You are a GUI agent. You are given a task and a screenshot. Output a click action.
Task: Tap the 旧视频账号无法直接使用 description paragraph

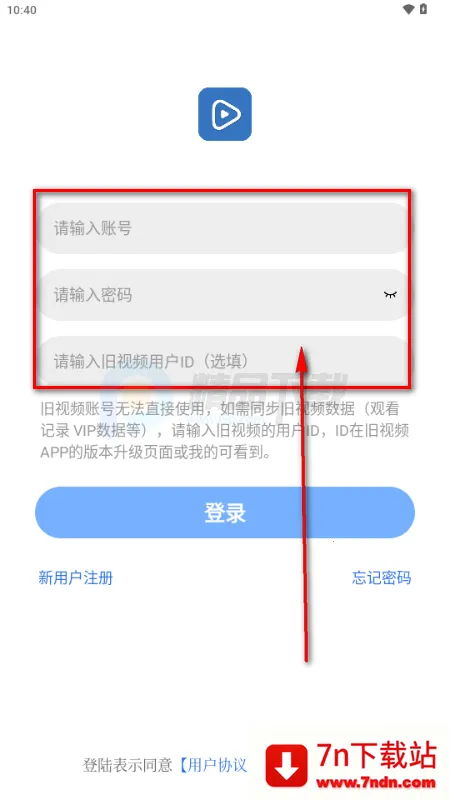pos(224,431)
